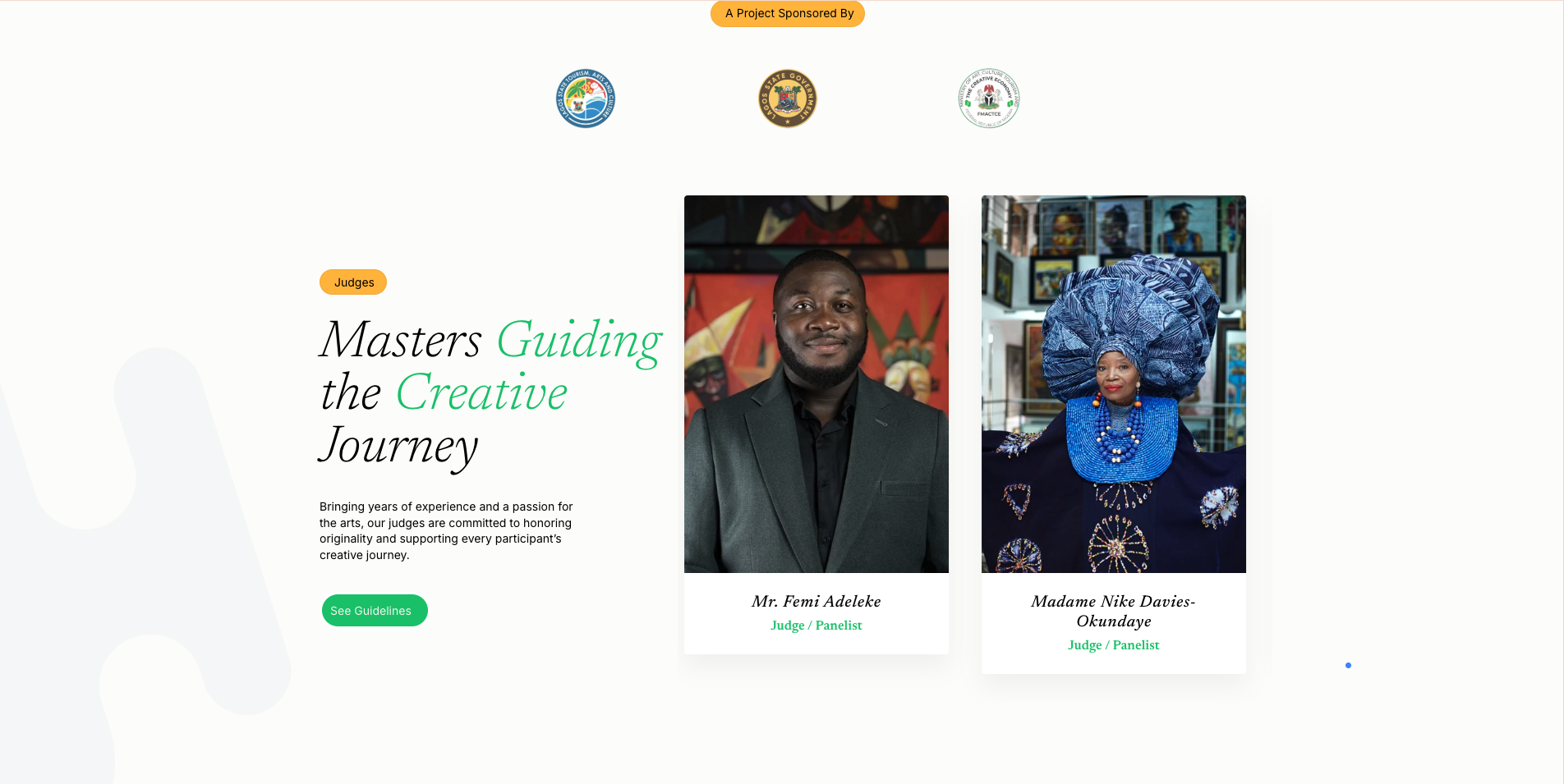This screenshot has height=784, width=1564.
Task: Click the green word Guiding in heading
Action: tap(579, 342)
